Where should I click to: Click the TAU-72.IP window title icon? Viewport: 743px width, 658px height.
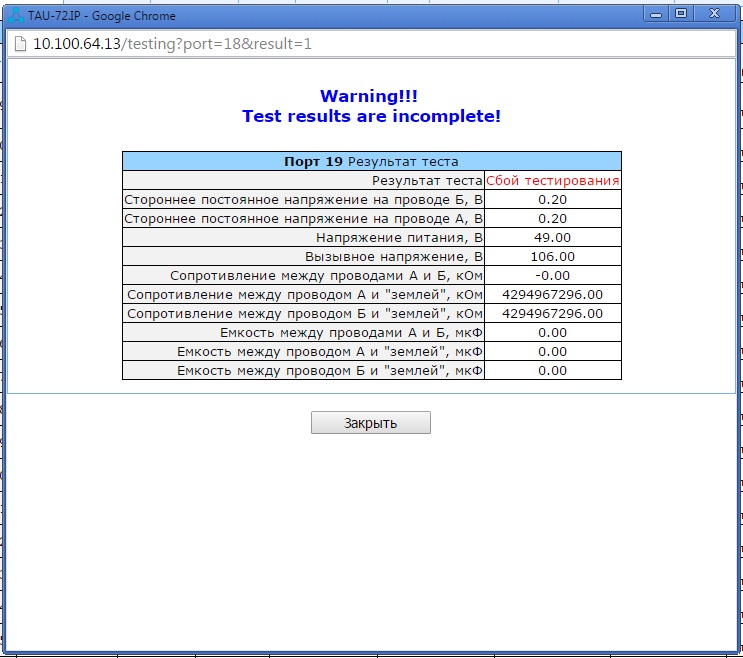(x=16, y=16)
